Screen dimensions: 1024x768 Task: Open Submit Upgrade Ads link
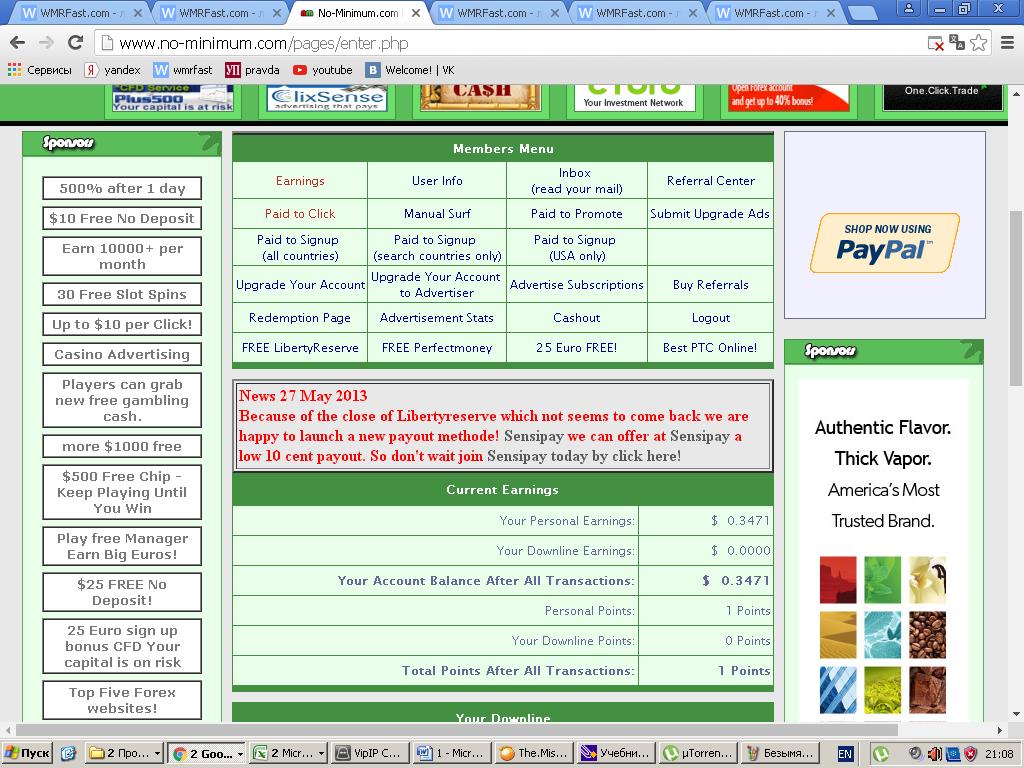pyautogui.click(x=710, y=214)
